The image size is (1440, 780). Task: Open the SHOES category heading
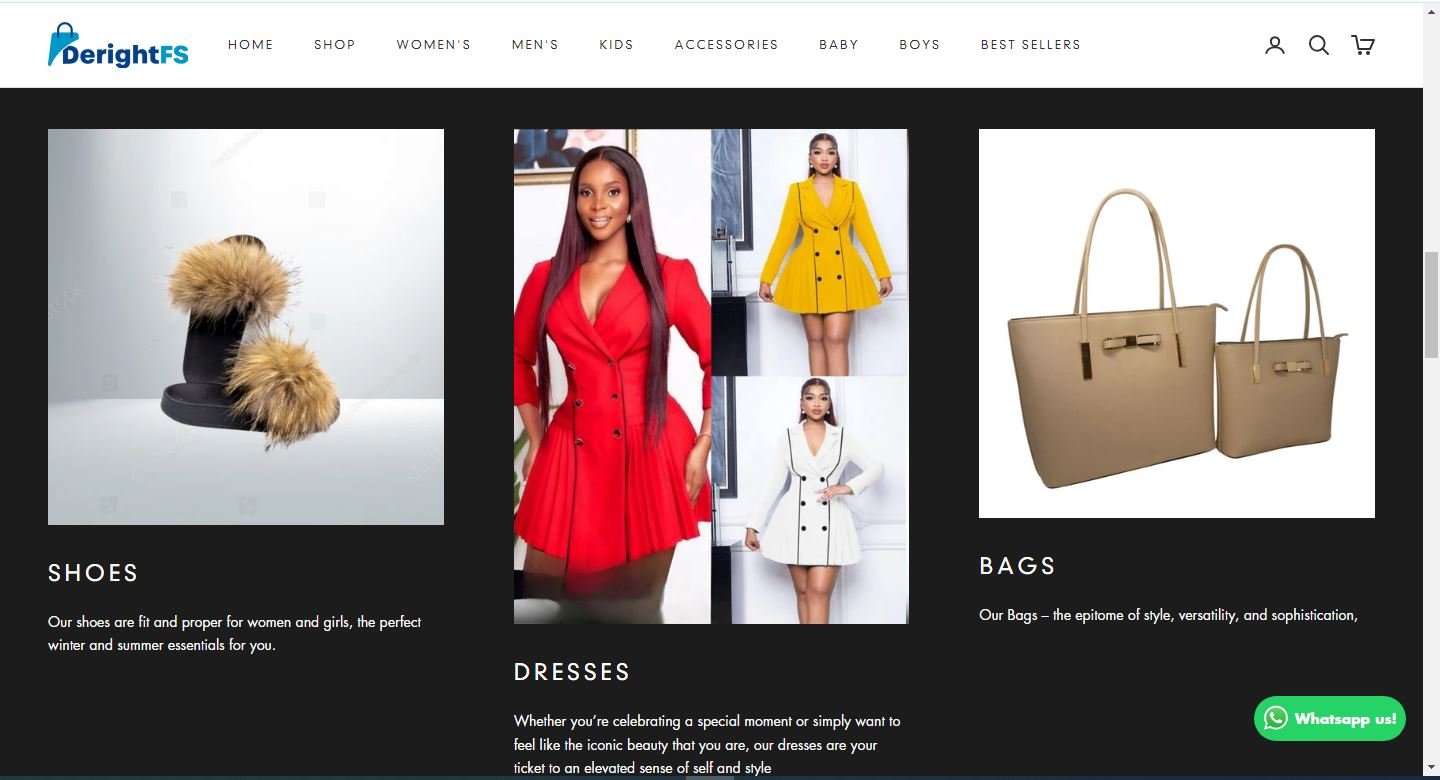pyautogui.click(x=93, y=573)
